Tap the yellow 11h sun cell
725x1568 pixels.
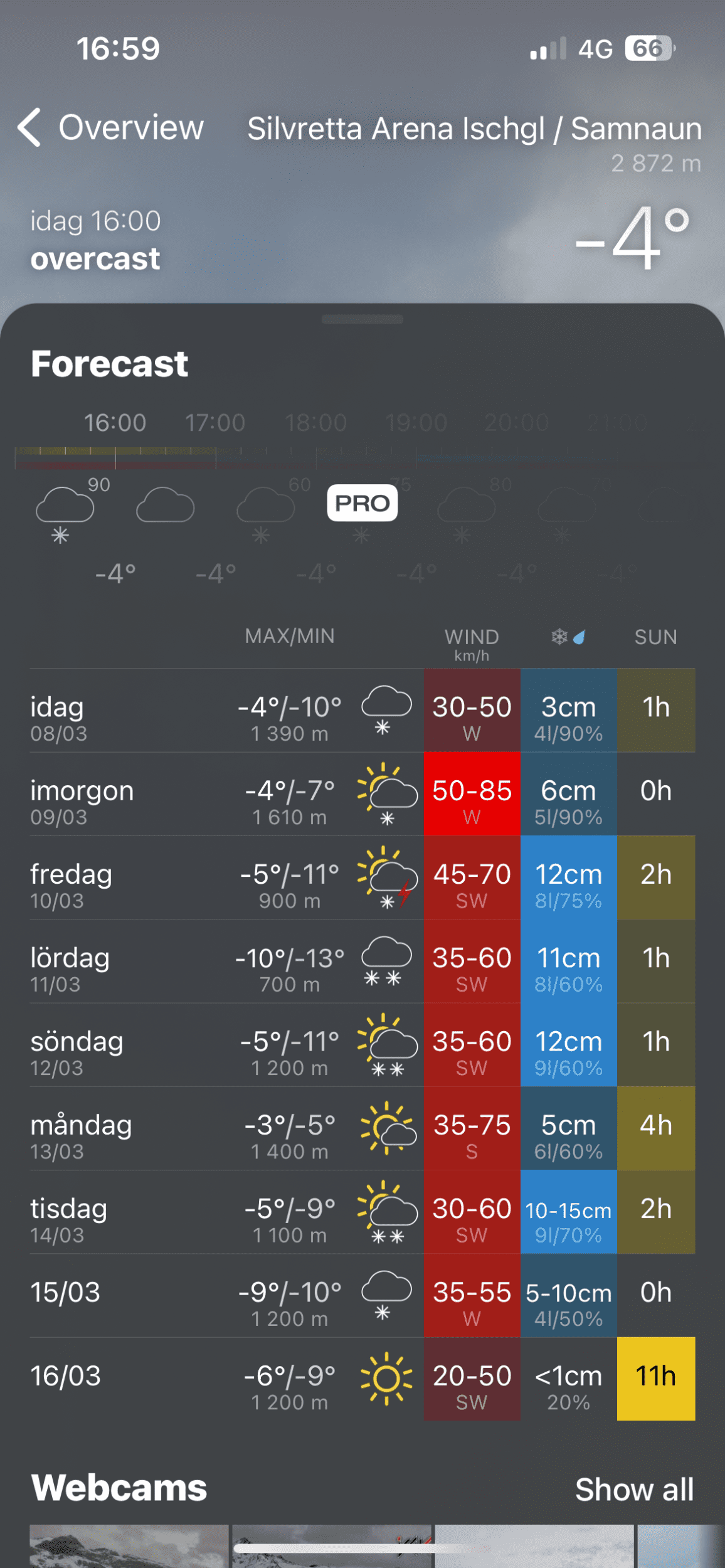[655, 1378]
